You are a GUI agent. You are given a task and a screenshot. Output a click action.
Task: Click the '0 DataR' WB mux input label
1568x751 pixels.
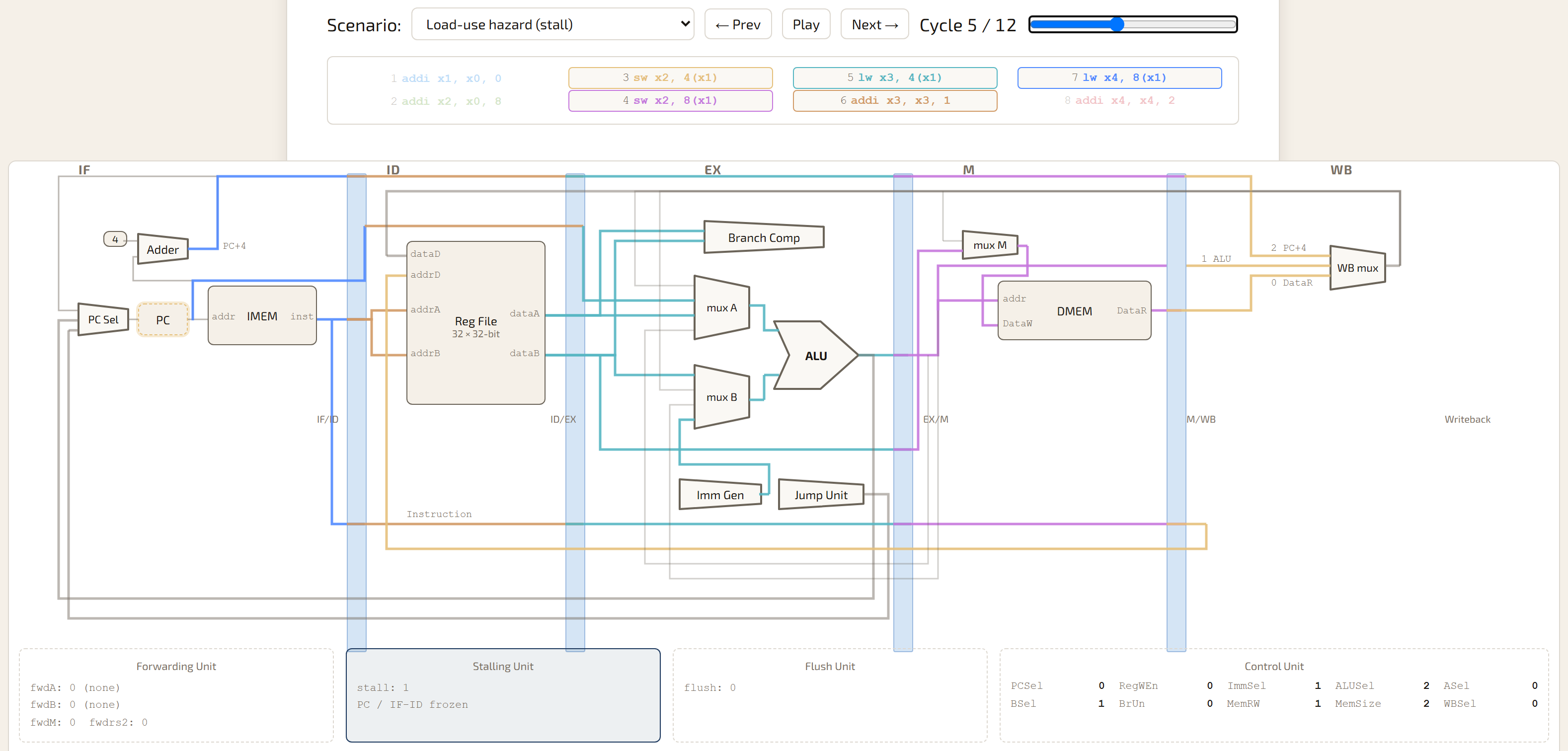pos(1291,283)
